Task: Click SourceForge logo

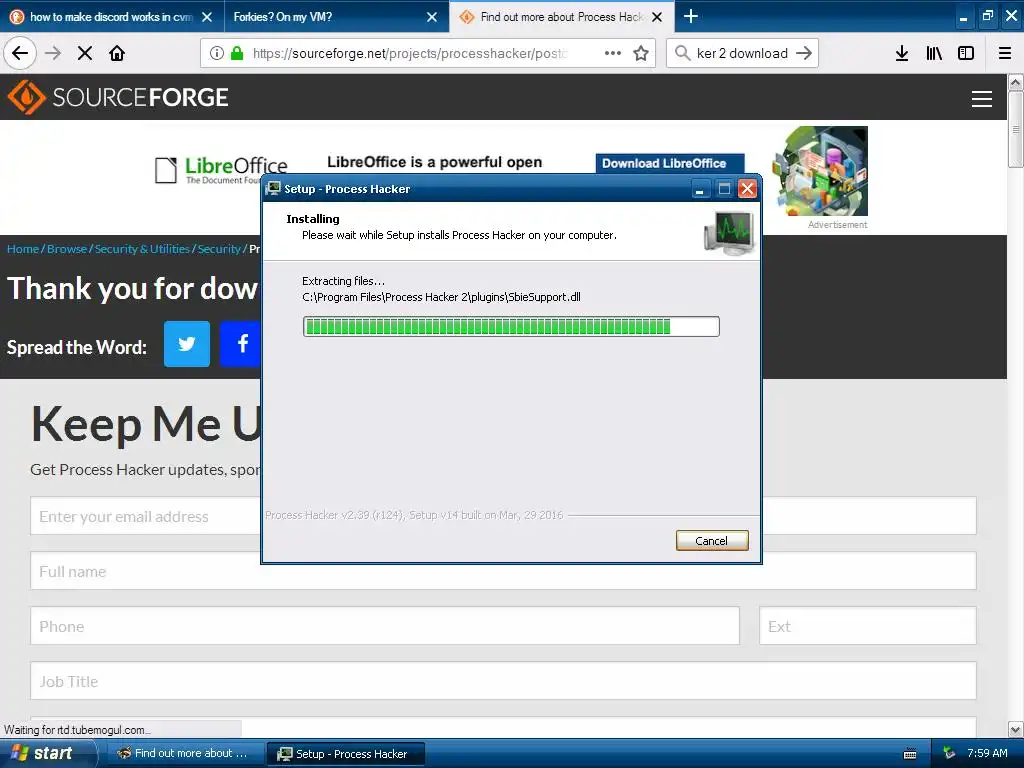Action: pos(118,97)
